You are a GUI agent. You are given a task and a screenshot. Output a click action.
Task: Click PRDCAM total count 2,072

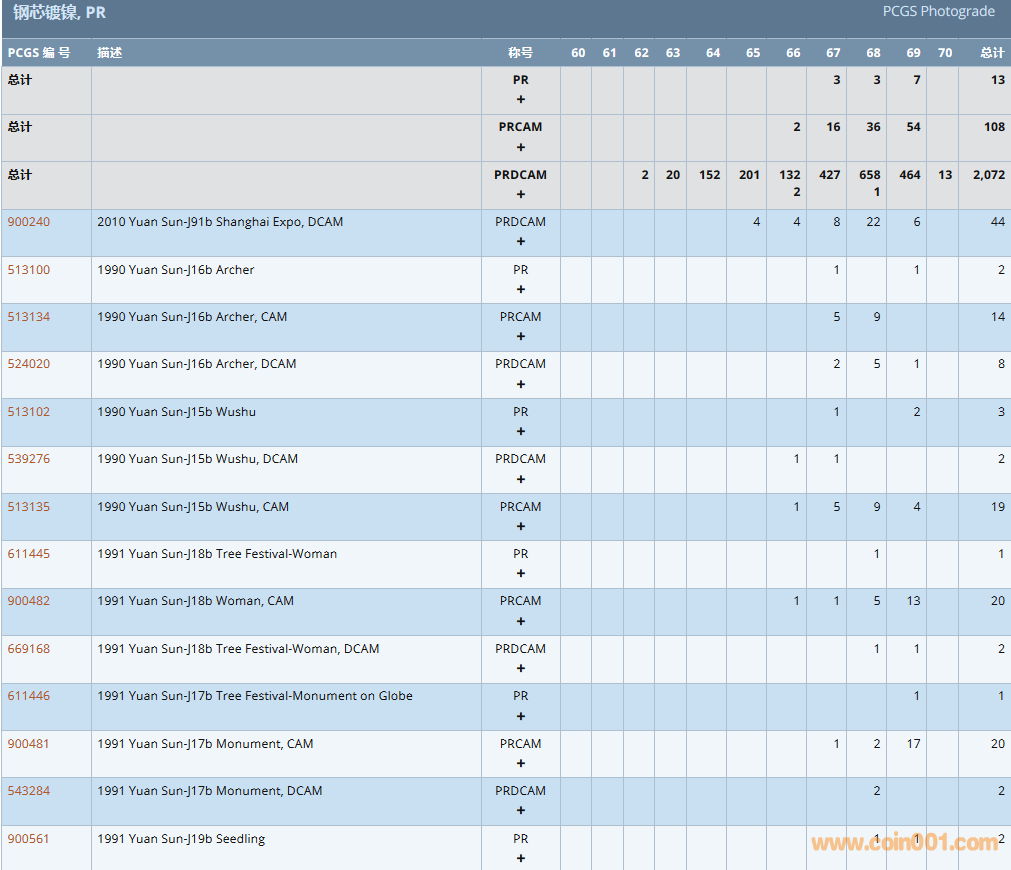point(988,175)
